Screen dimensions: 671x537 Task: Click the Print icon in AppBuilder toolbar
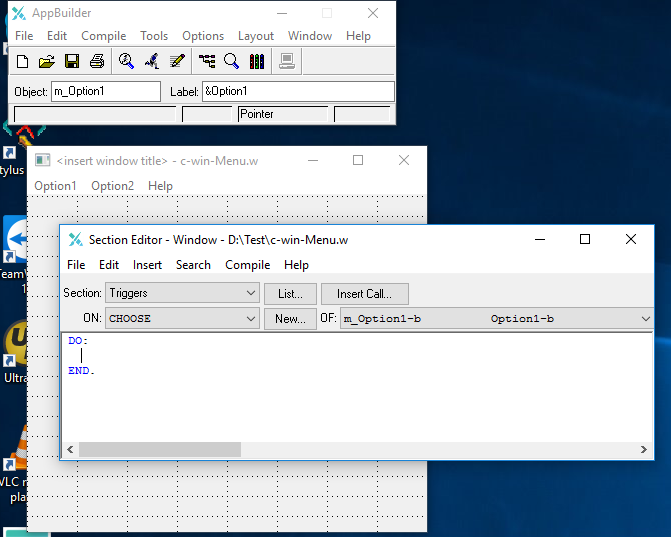(96, 61)
